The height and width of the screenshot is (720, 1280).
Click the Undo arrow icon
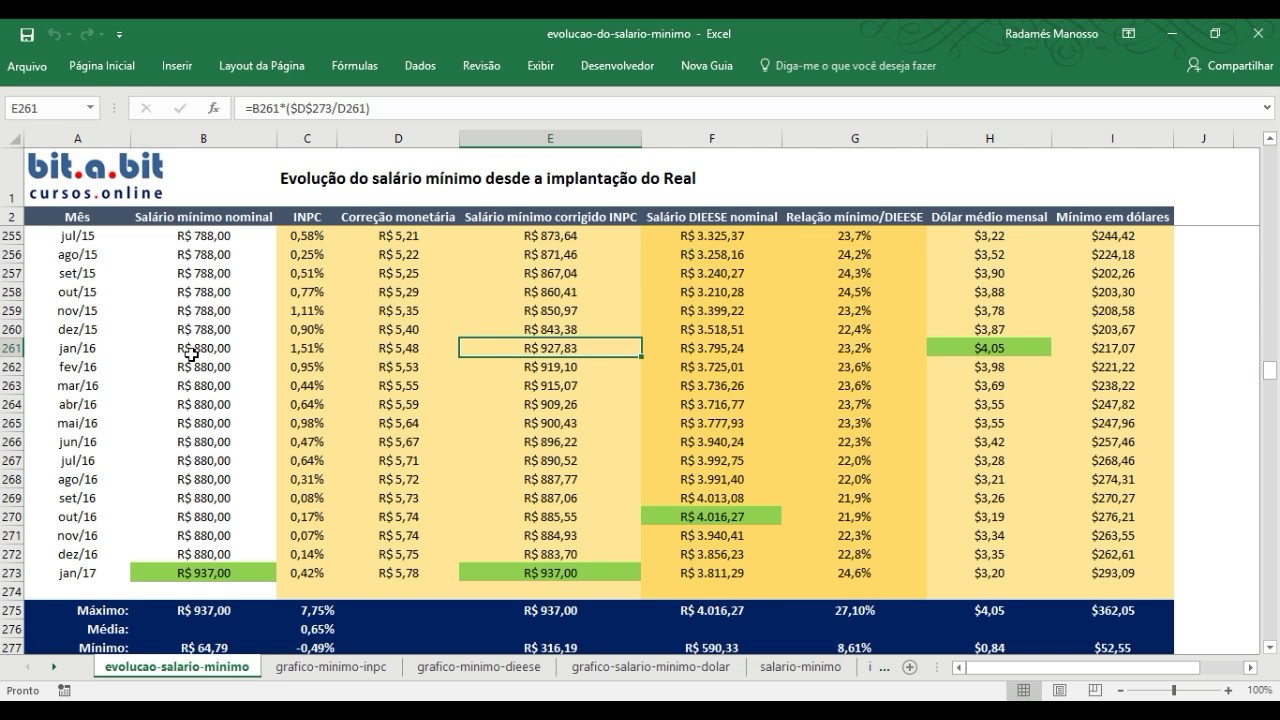click(x=54, y=34)
